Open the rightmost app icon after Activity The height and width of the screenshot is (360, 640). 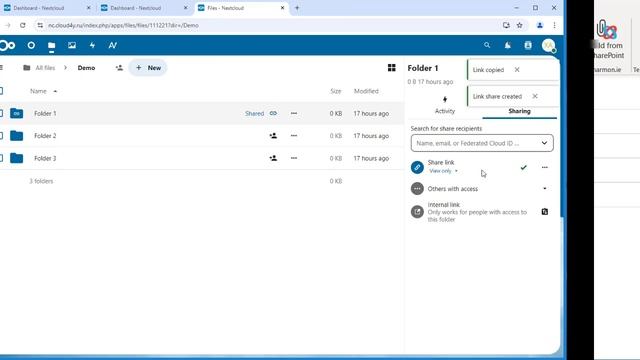pyautogui.click(x=113, y=45)
